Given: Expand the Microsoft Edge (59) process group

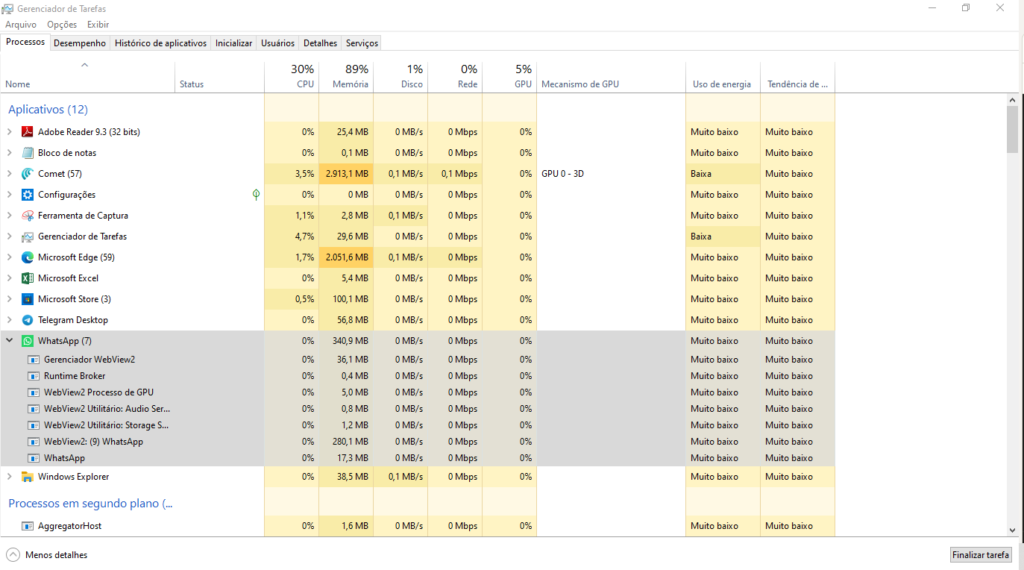Looking at the screenshot, I should click(x=9, y=257).
